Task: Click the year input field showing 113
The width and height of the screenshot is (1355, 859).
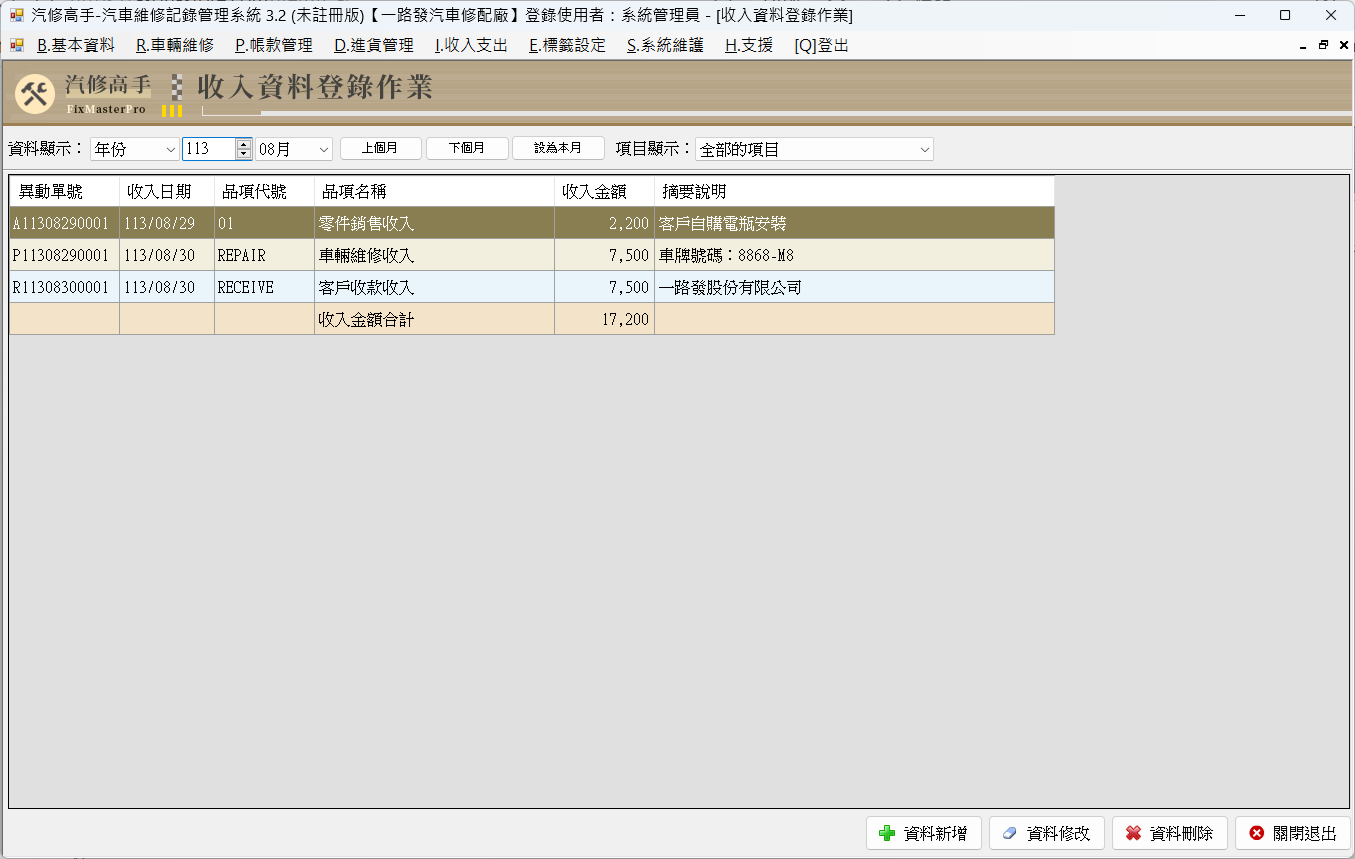Action: point(209,149)
